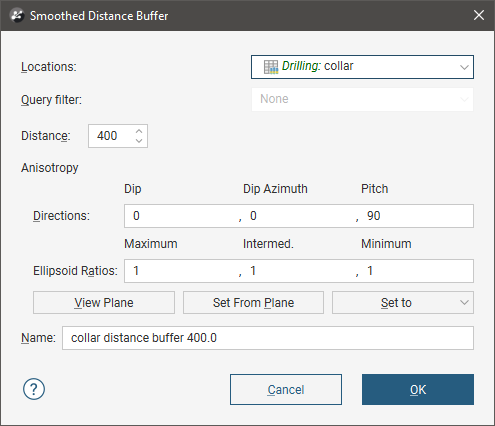Click the help question mark icon

click(x=34, y=389)
